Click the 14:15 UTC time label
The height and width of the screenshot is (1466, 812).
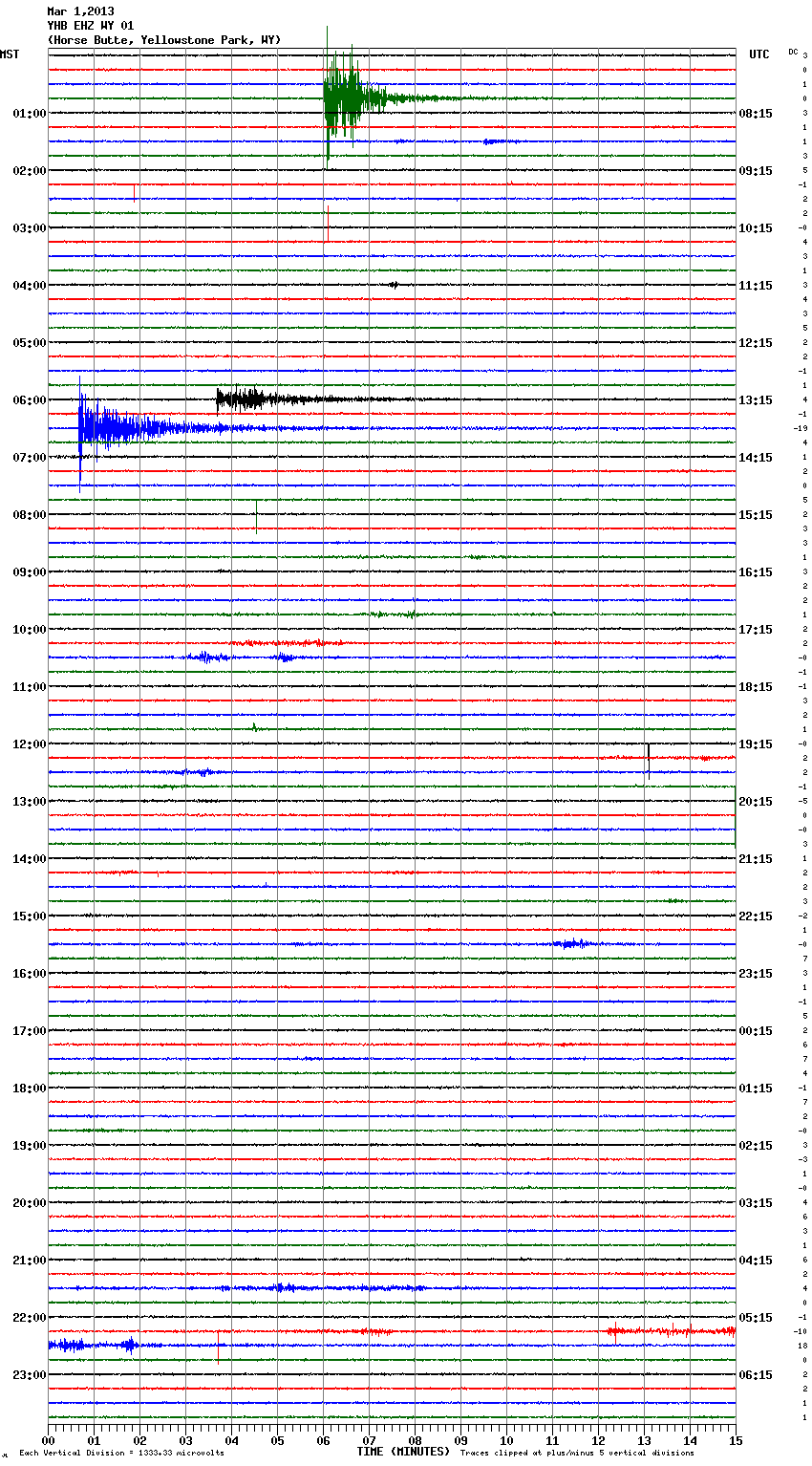pyautogui.click(x=756, y=458)
